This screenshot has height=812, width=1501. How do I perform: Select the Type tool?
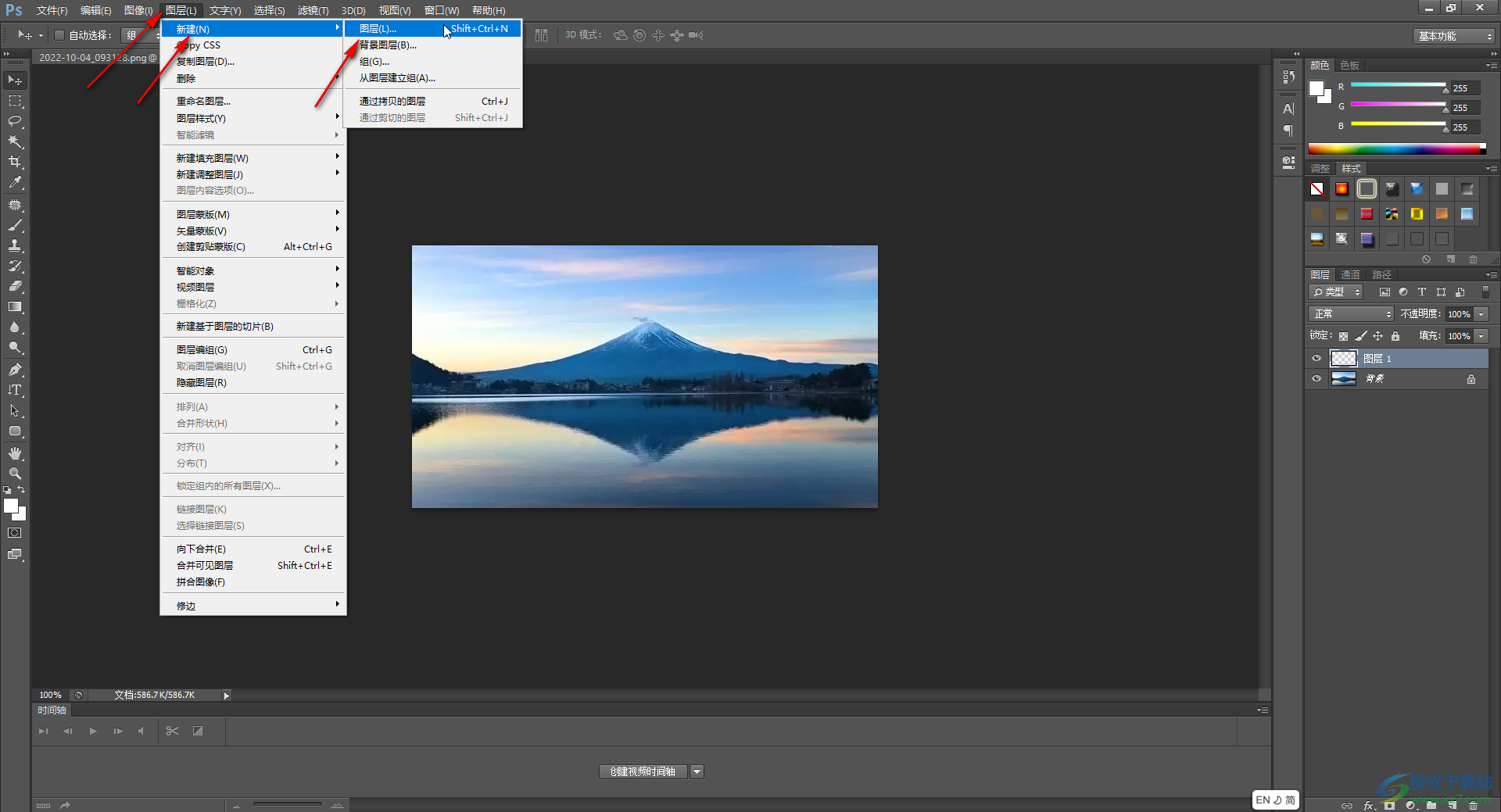click(15, 390)
